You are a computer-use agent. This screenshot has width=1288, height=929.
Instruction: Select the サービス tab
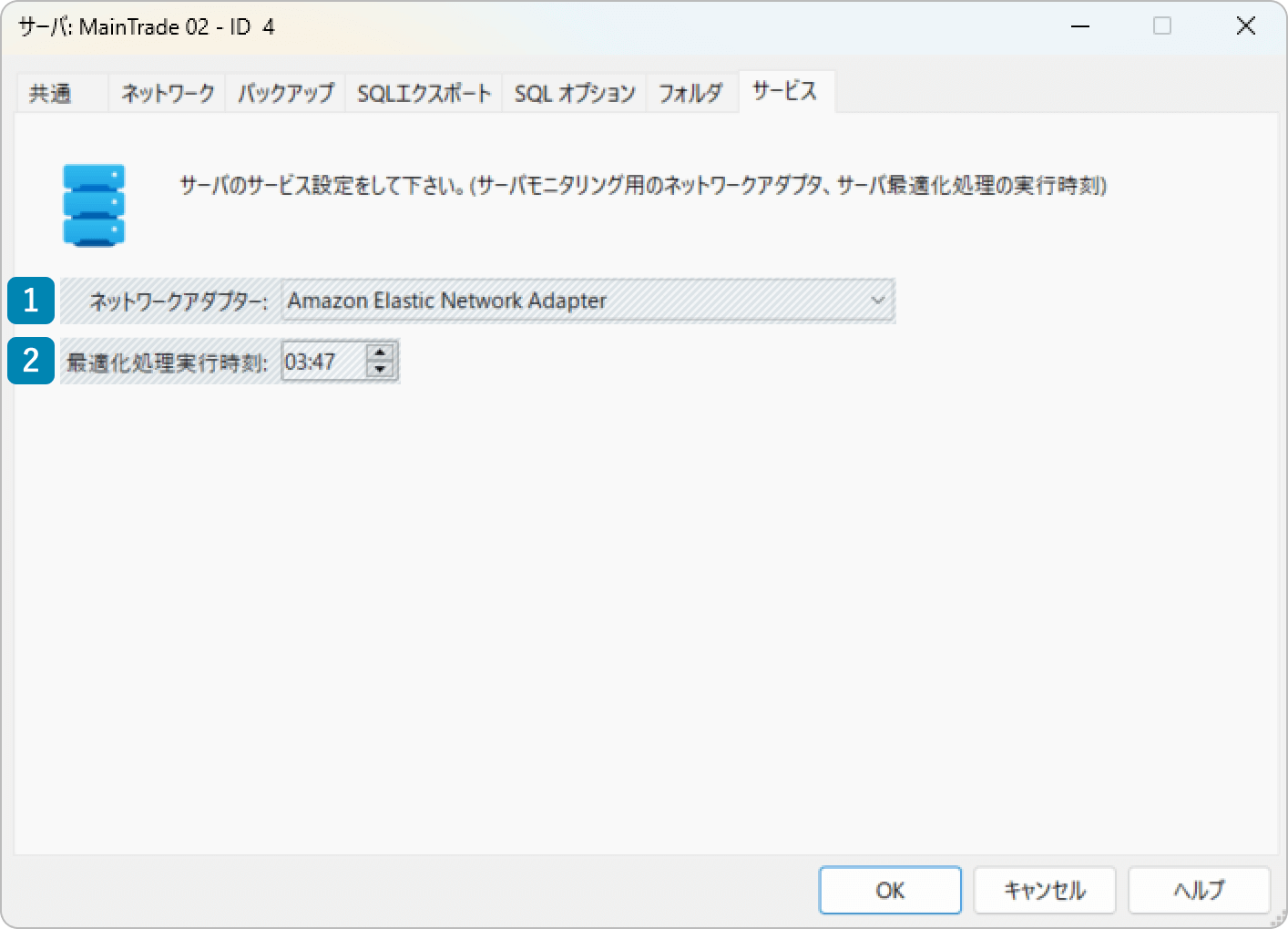click(785, 91)
